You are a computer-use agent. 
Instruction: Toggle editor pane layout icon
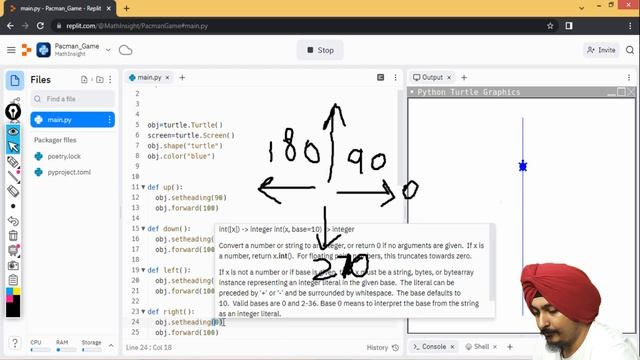pos(380,77)
